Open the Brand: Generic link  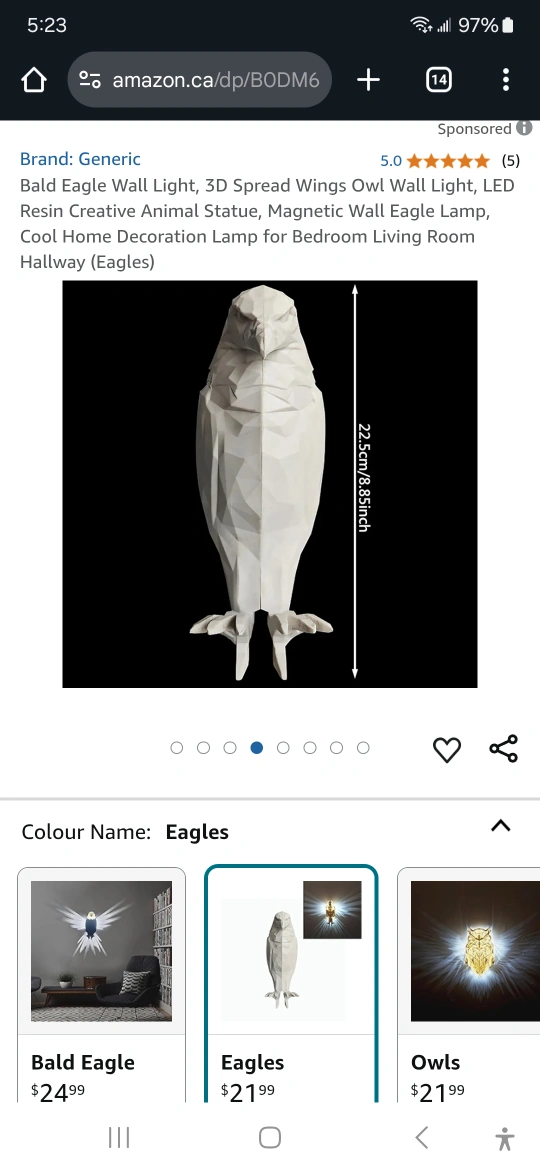(x=80, y=159)
